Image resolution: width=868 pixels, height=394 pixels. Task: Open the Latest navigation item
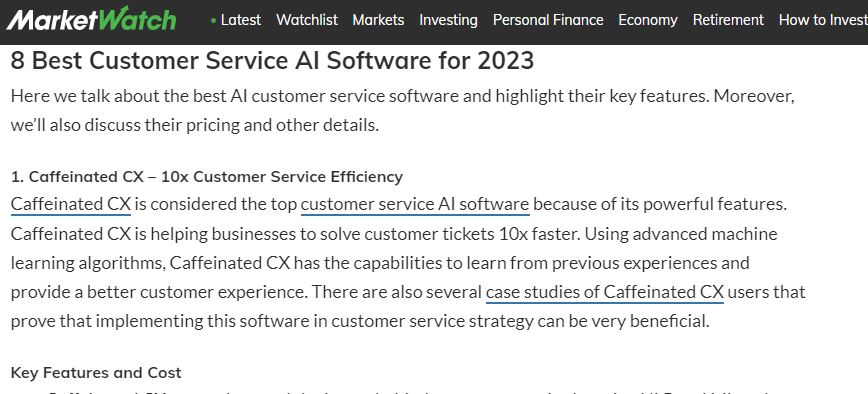[241, 20]
